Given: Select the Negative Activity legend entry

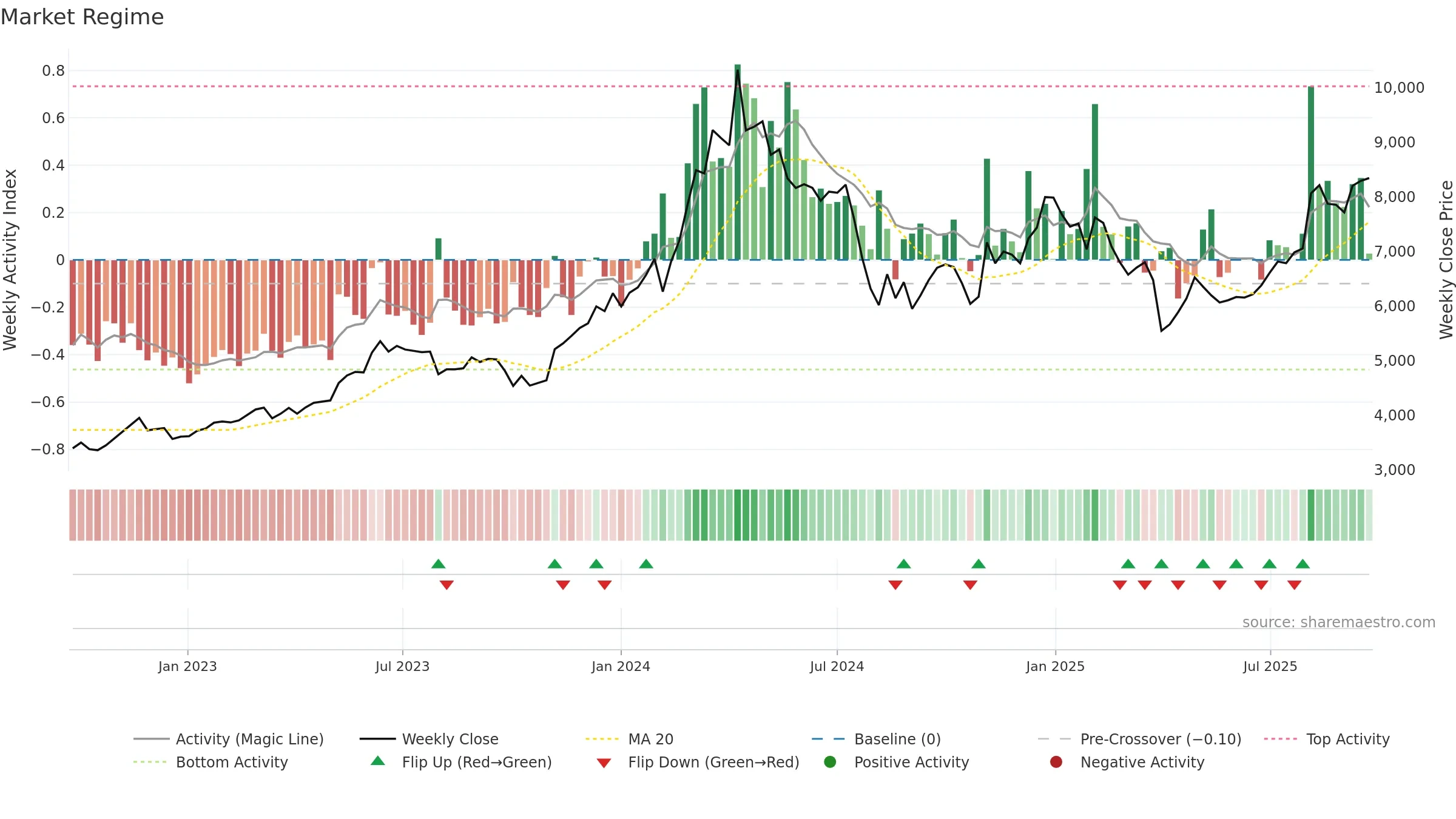Looking at the screenshot, I should (x=1127, y=762).
